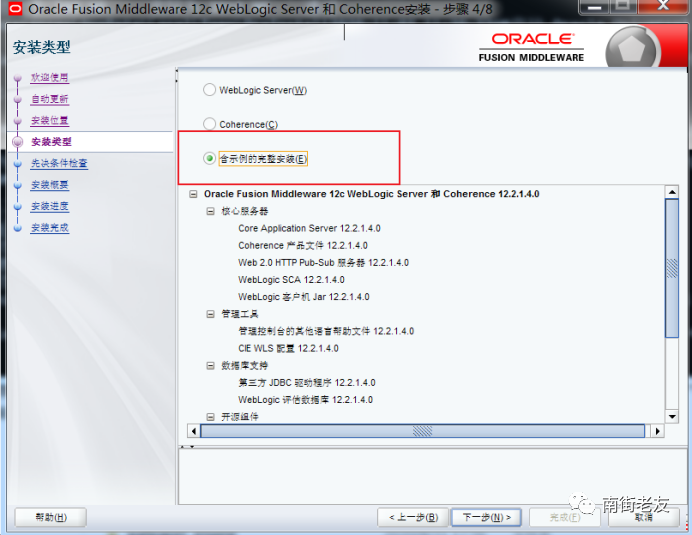Collapse the 管理工具 tree node
The width and height of the screenshot is (692, 535).
[x=211, y=314]
